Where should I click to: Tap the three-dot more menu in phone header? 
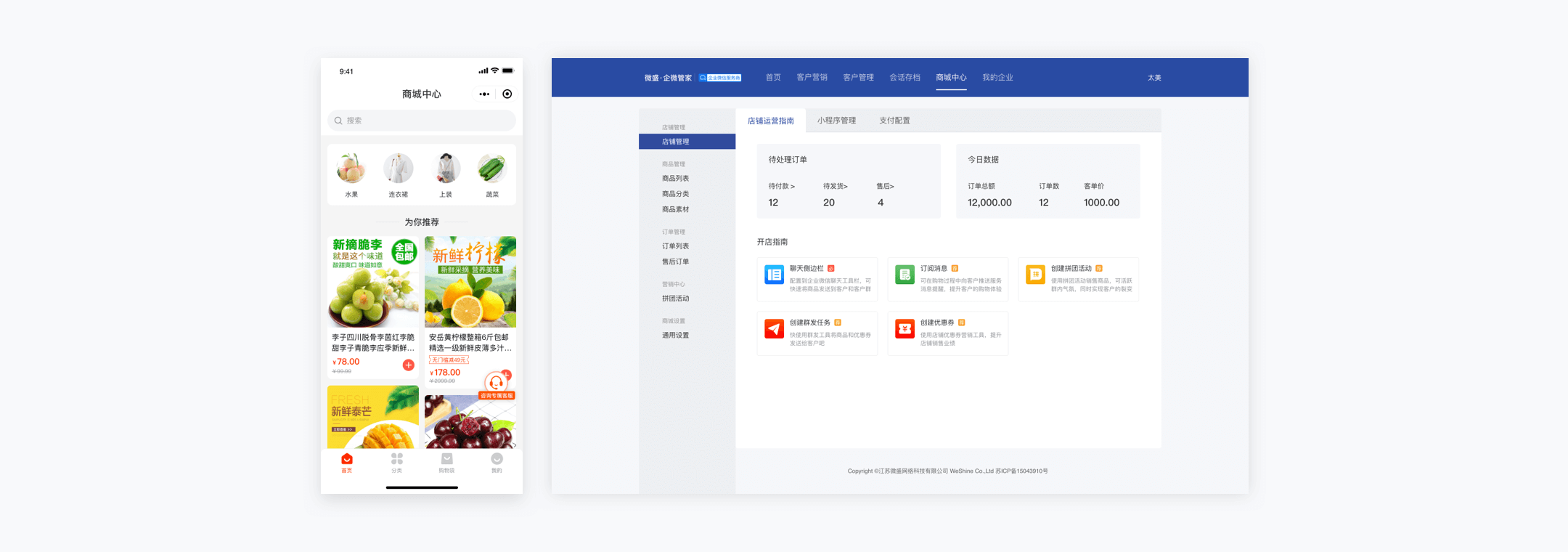point(484,94)
